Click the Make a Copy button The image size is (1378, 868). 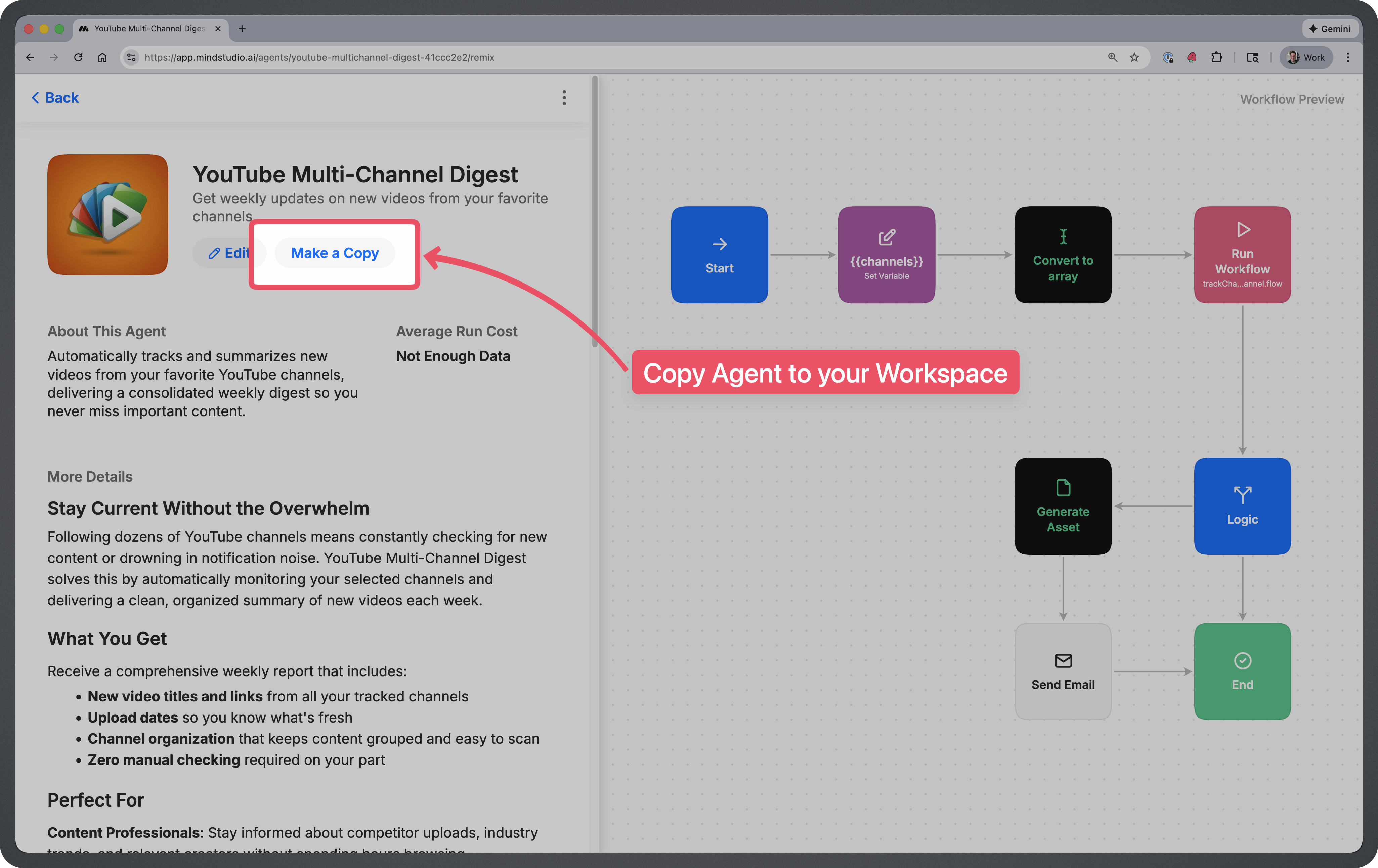coord(335,253)
